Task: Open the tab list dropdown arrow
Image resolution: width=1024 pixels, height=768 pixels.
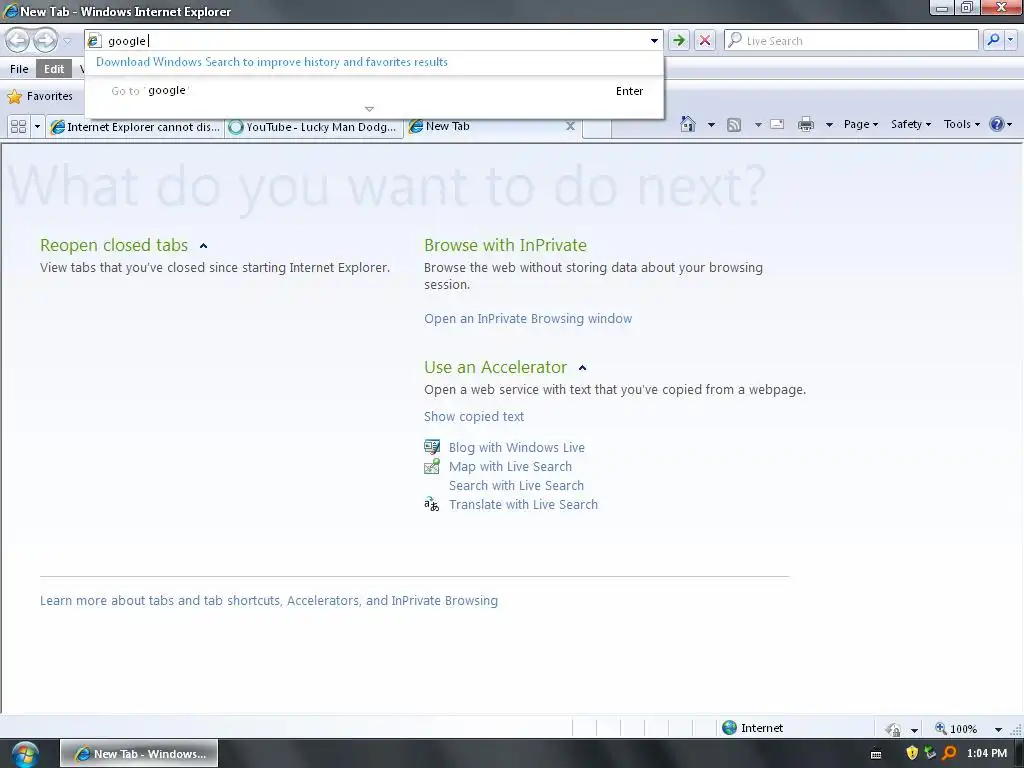Action: 37,126
